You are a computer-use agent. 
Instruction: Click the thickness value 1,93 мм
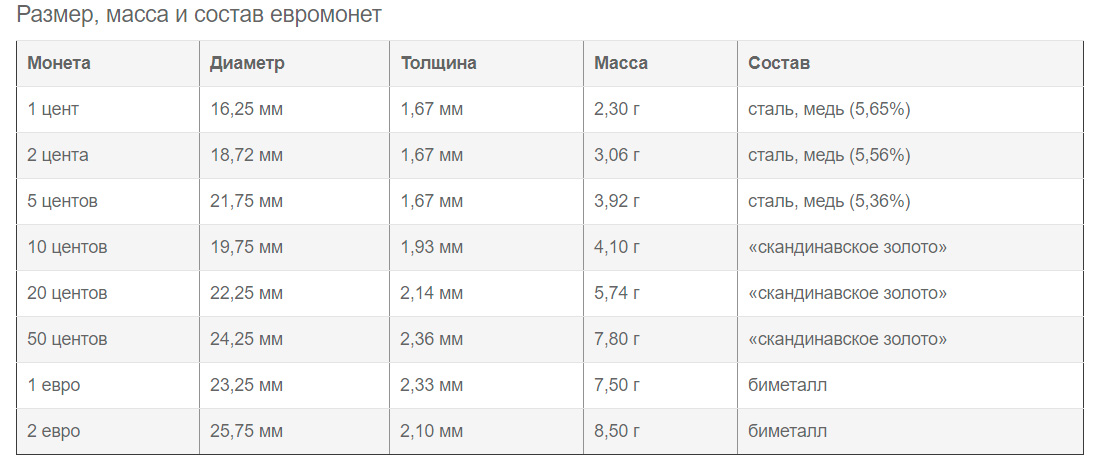(x=431, y=247)
